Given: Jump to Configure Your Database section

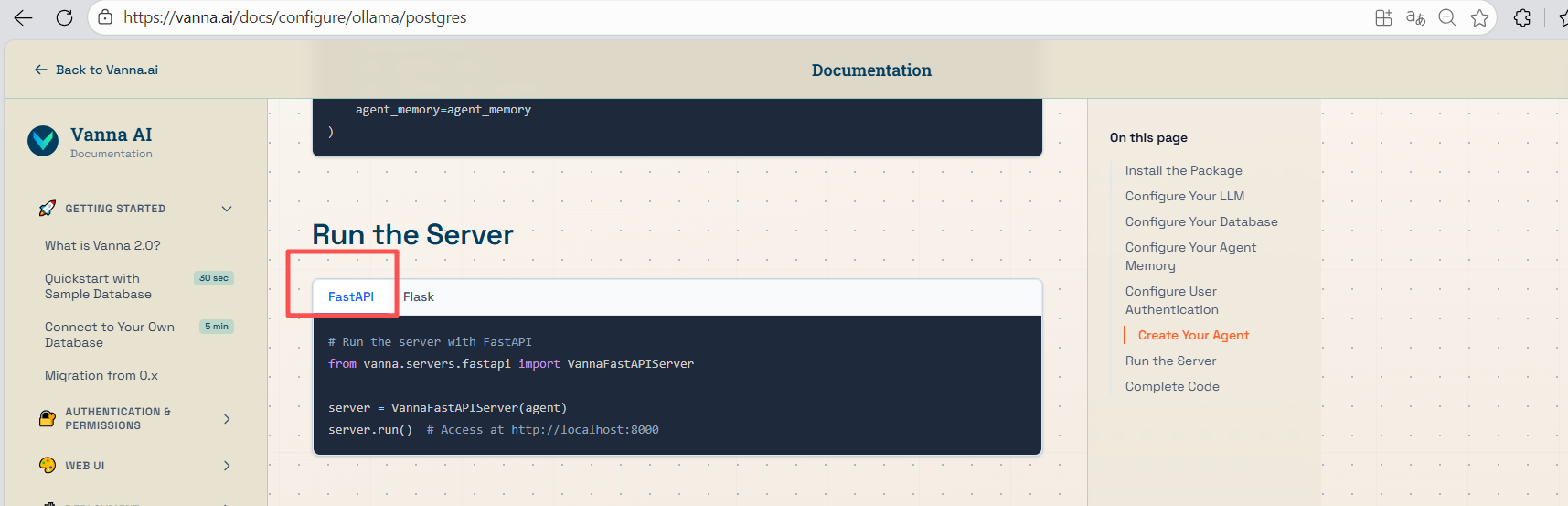Looking at the screenshot, I should pos(1201,221).
